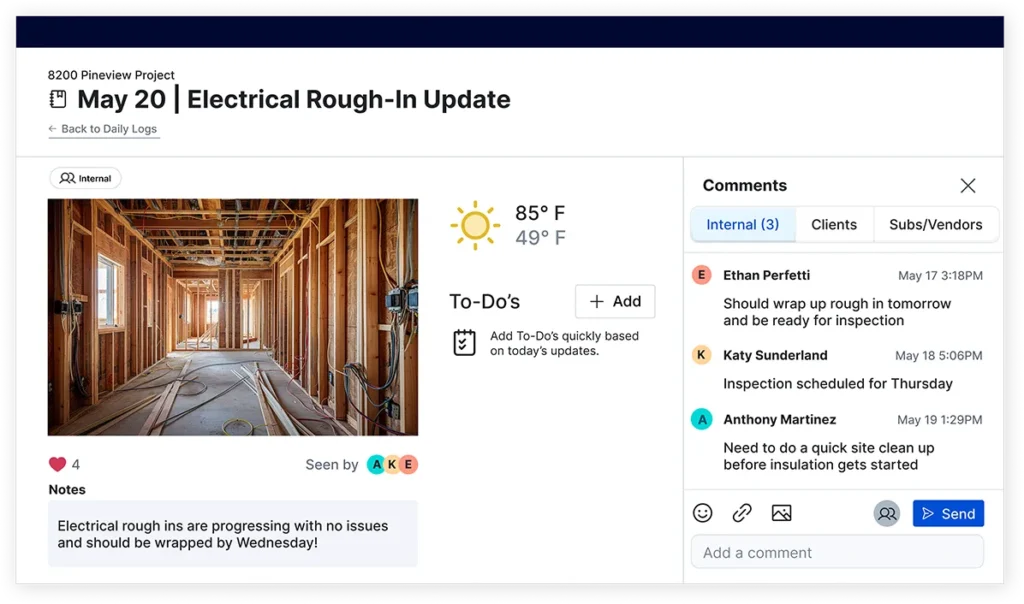The image size is (1024, 604).
Task: Click the mention people icon button
Action: tap(887, 514)
